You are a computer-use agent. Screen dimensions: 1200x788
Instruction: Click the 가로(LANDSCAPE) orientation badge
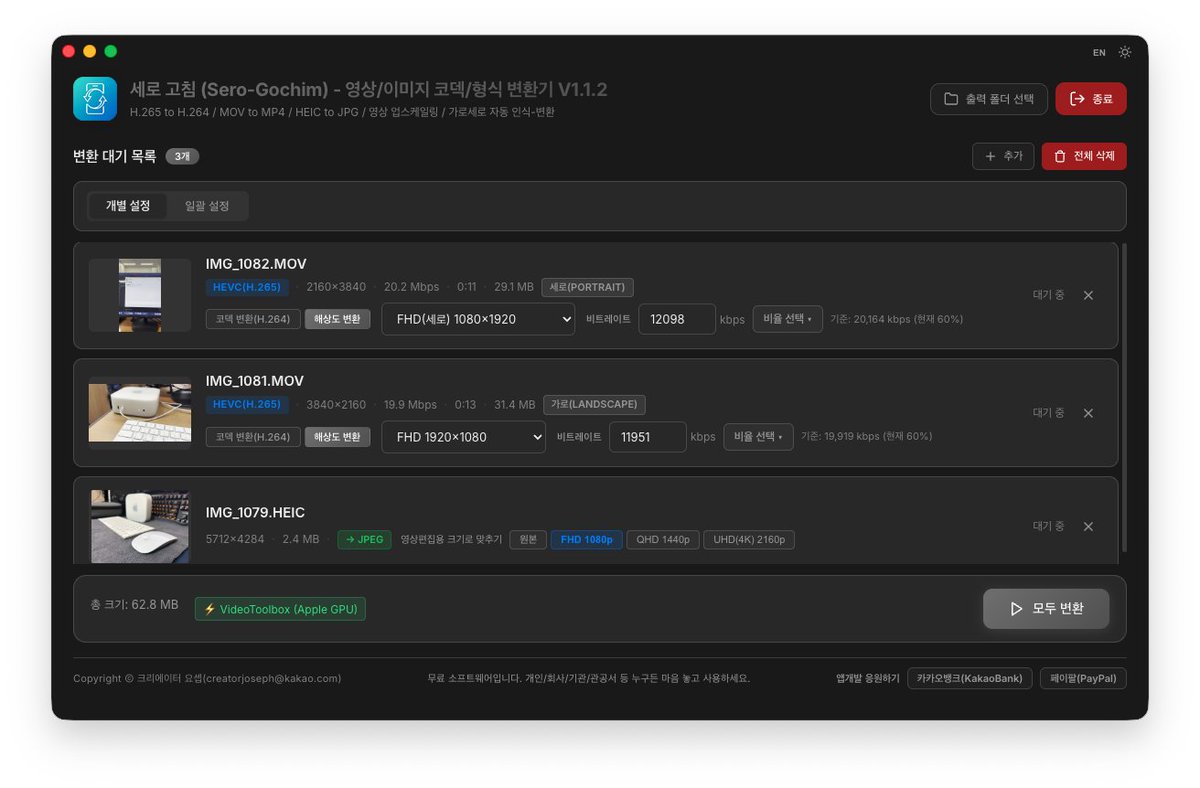coord(595,405)
